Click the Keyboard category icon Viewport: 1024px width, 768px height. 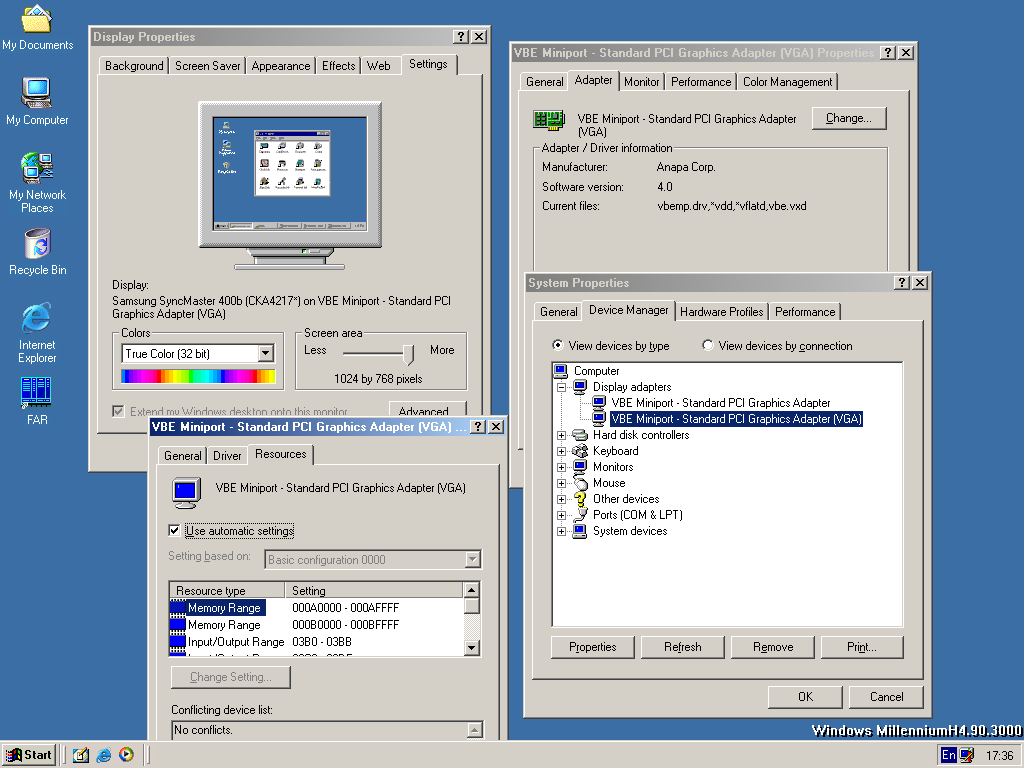click(x=580, y=451)
